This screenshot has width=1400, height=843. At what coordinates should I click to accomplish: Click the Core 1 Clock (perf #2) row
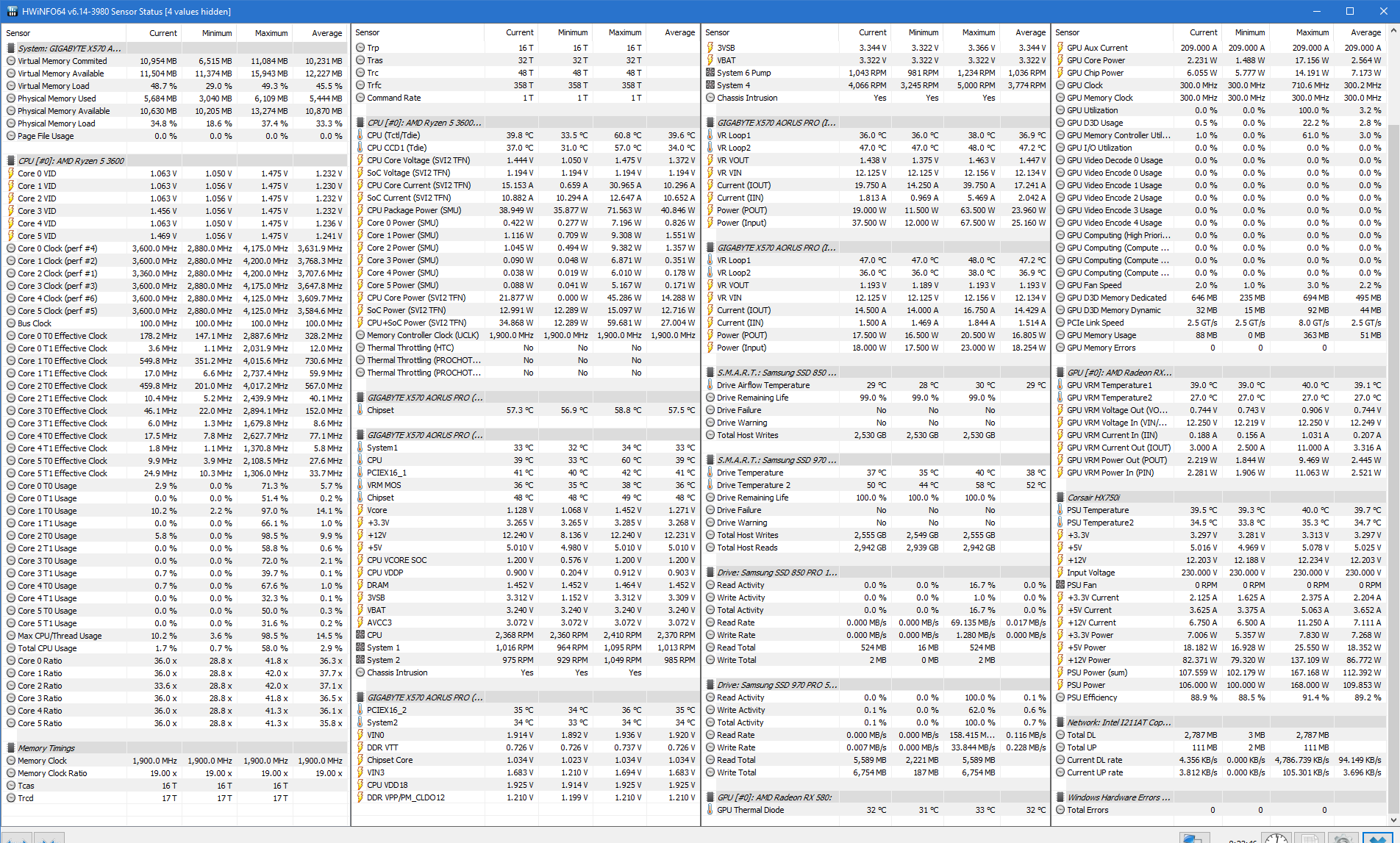[175, 261]
